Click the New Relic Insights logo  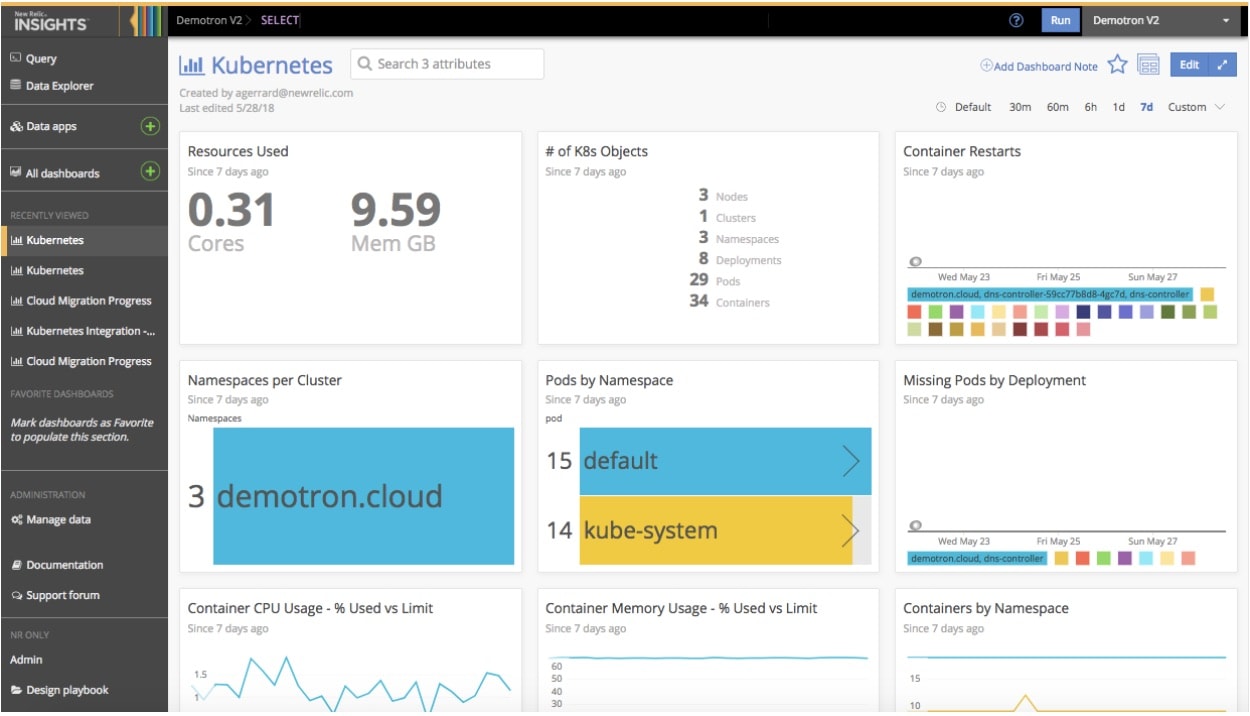[50, 21]
